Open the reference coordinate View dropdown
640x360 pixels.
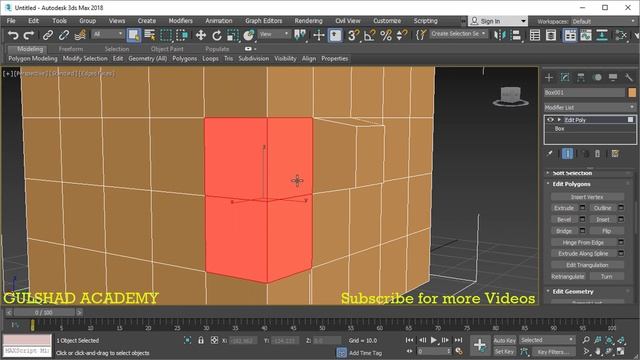pos(274,34)
